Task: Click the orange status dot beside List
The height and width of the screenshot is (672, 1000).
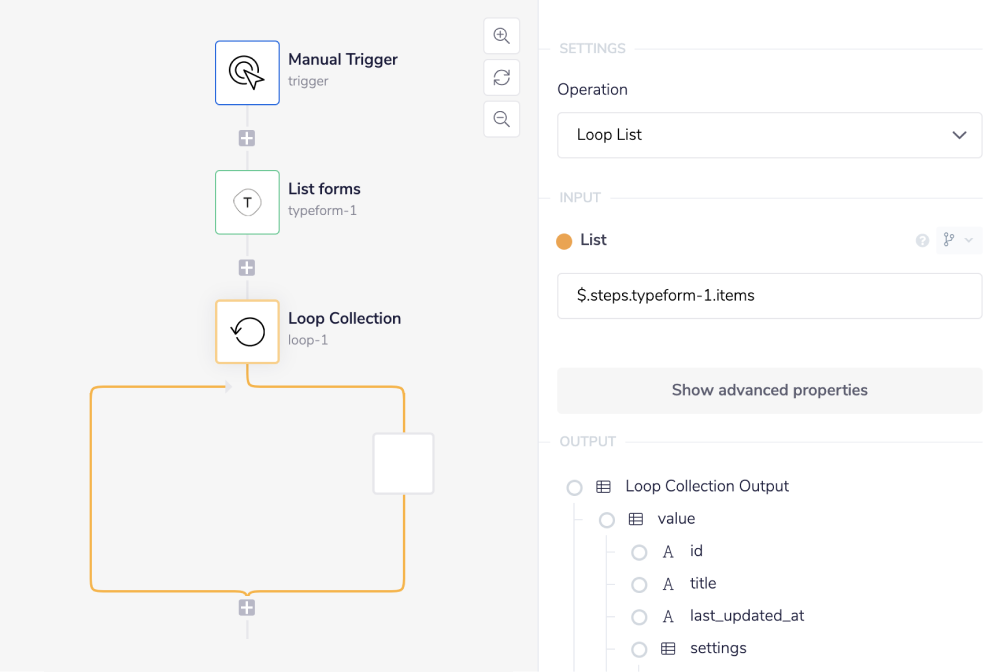Action: (x=563, y=240)
